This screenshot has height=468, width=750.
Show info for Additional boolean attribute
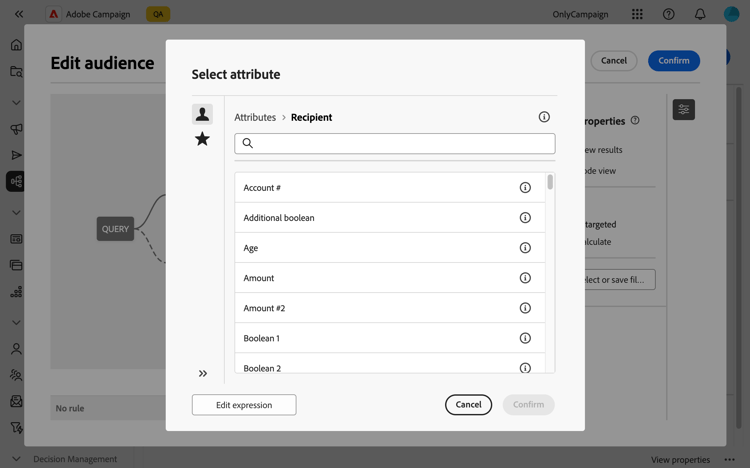[x=525, y=218]
